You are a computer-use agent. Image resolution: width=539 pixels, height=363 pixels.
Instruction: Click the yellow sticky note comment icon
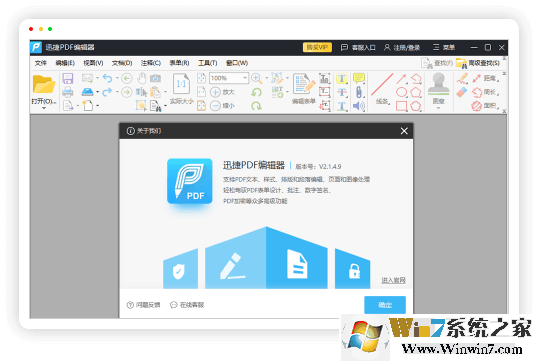click(x=359, y=78)
